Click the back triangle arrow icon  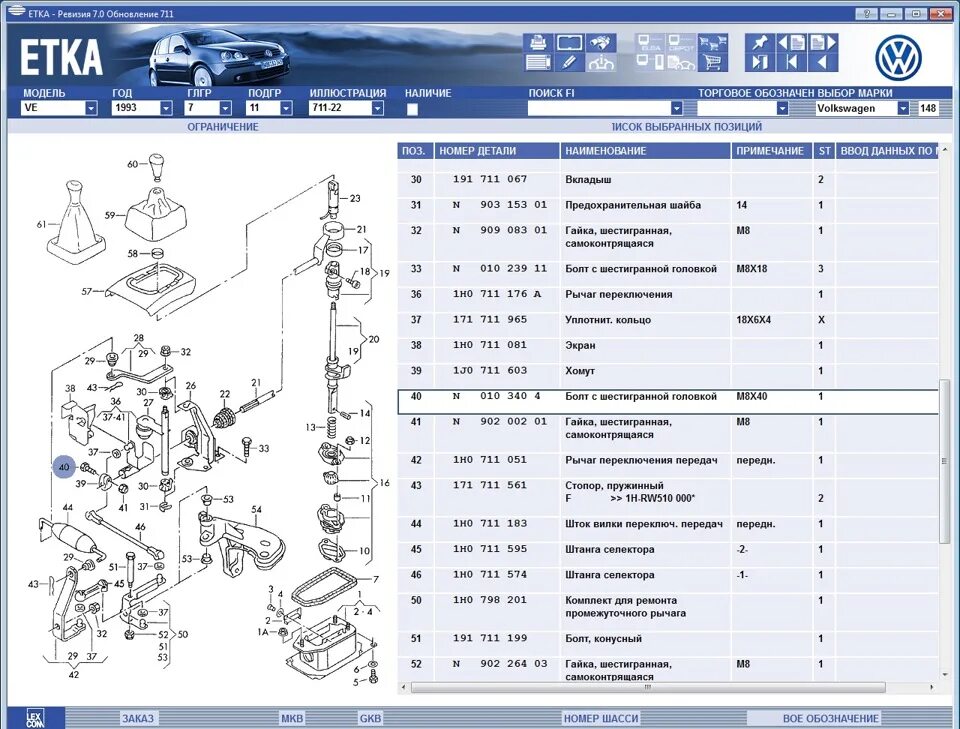(822, 62)
